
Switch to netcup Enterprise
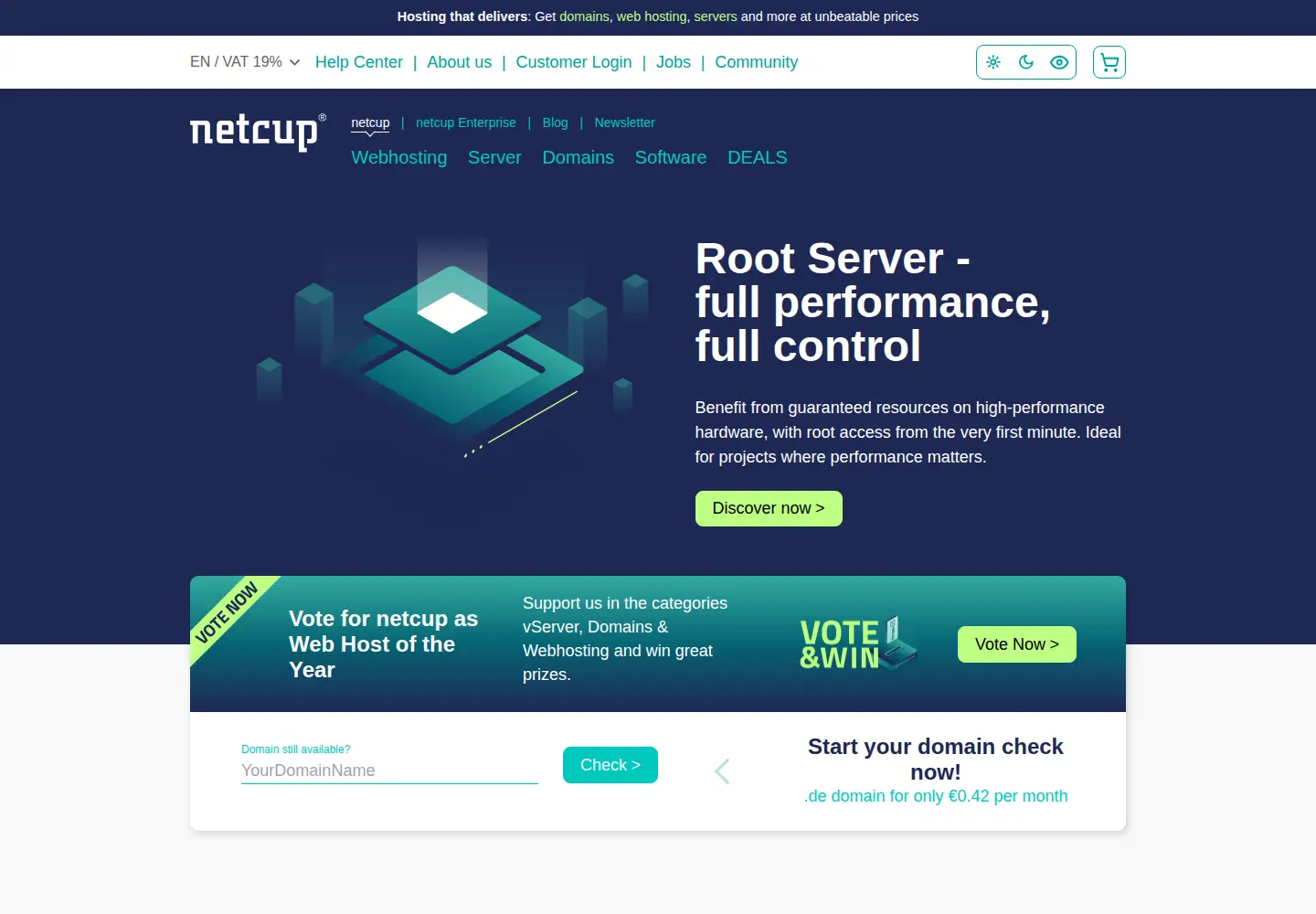pyautogui.click(x=466, y=122)
